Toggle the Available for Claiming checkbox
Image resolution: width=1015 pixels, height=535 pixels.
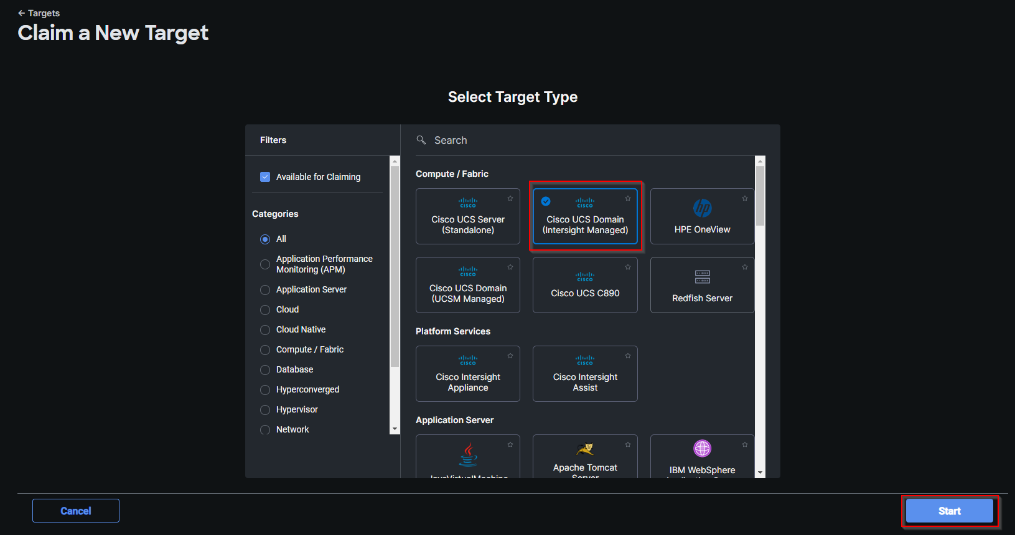coord(265,177)
